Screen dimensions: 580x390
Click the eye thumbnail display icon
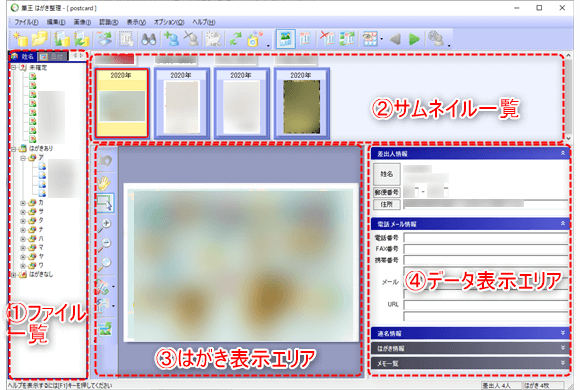coord(370,39)
